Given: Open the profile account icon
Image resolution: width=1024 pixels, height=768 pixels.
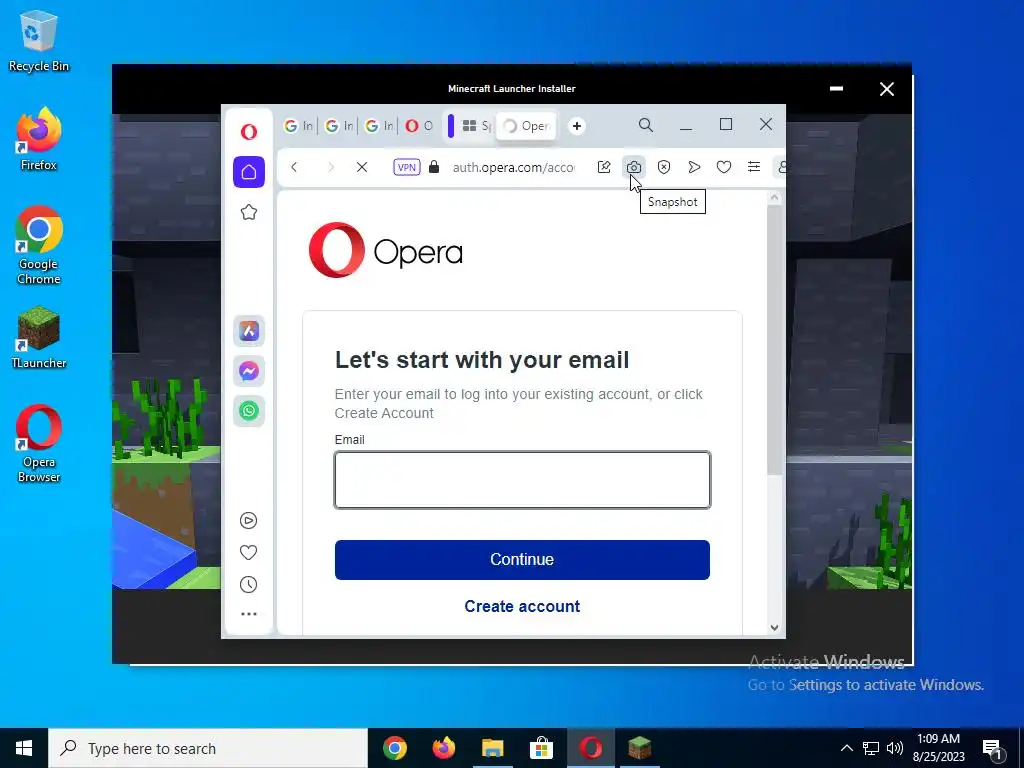Looking at the screenshot, I should point(780,167).
